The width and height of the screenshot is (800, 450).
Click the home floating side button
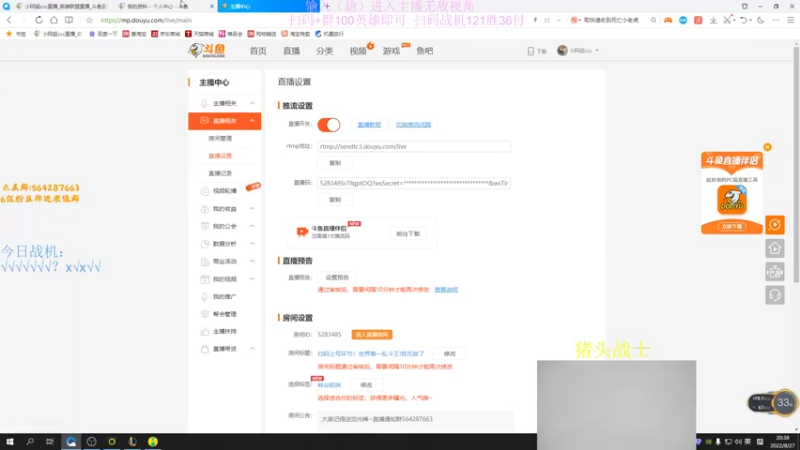pos(774,248)
